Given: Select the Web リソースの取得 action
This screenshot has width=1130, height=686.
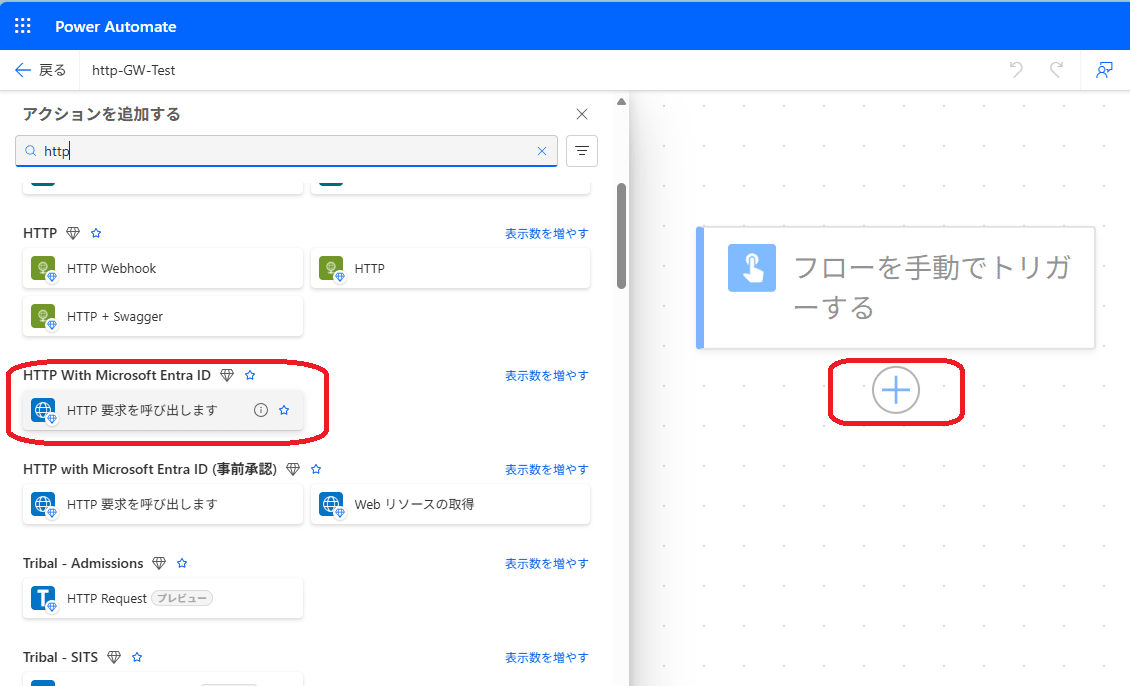Looking at the screenshot, I should (x=450, y=504).
